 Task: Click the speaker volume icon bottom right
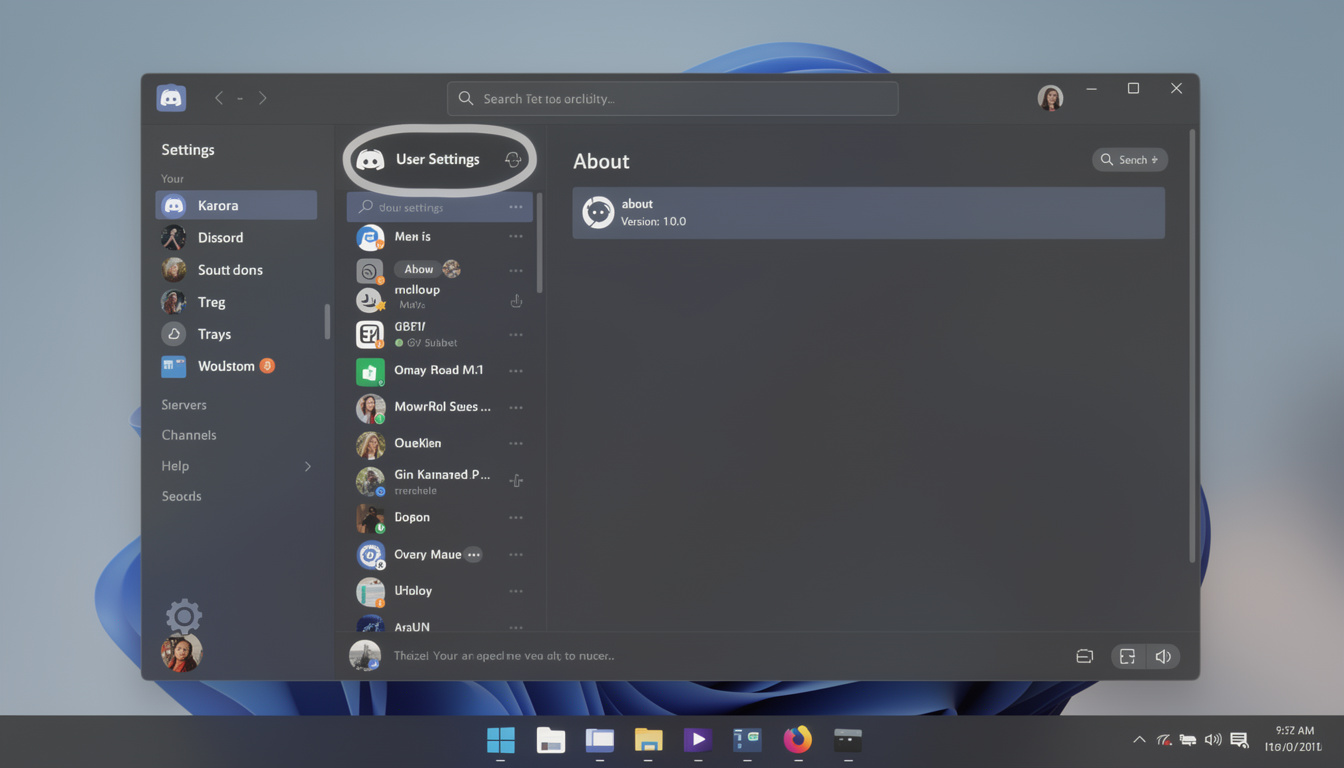point(1162,656)
